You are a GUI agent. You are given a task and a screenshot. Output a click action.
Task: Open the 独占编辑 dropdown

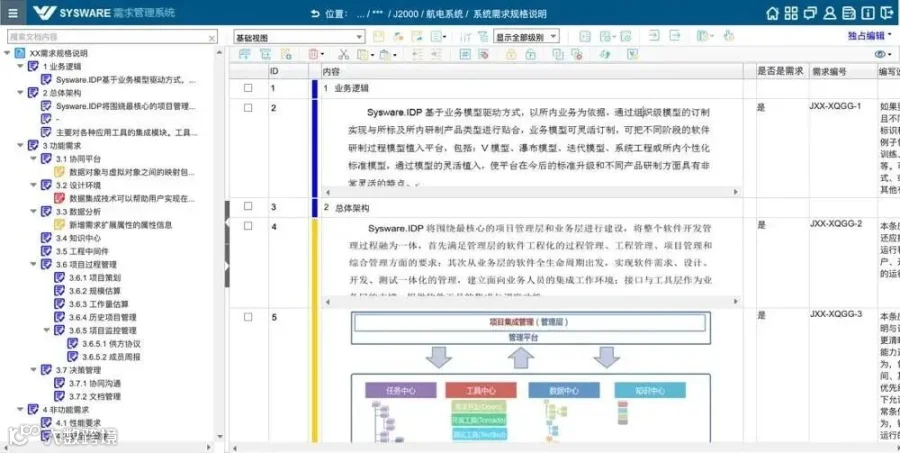(870, 36)
